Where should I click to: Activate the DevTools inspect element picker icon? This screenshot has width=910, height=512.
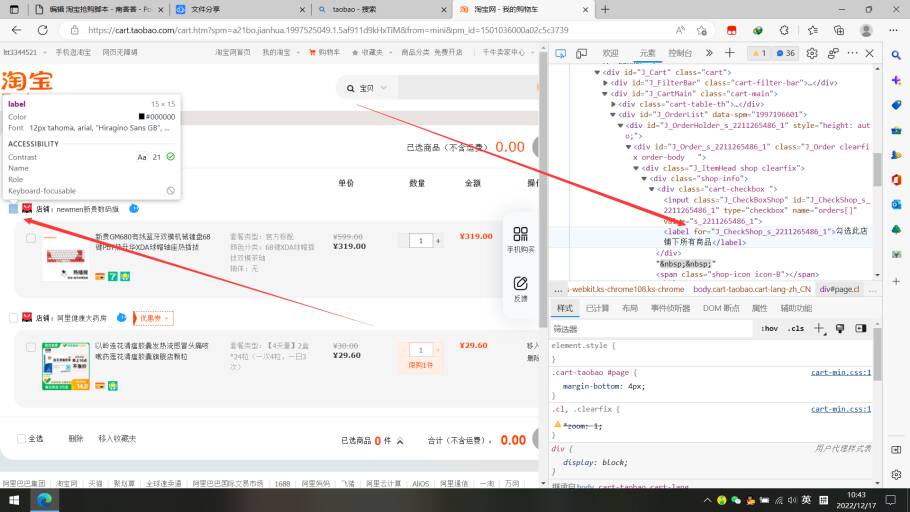(x=560, y=53)
